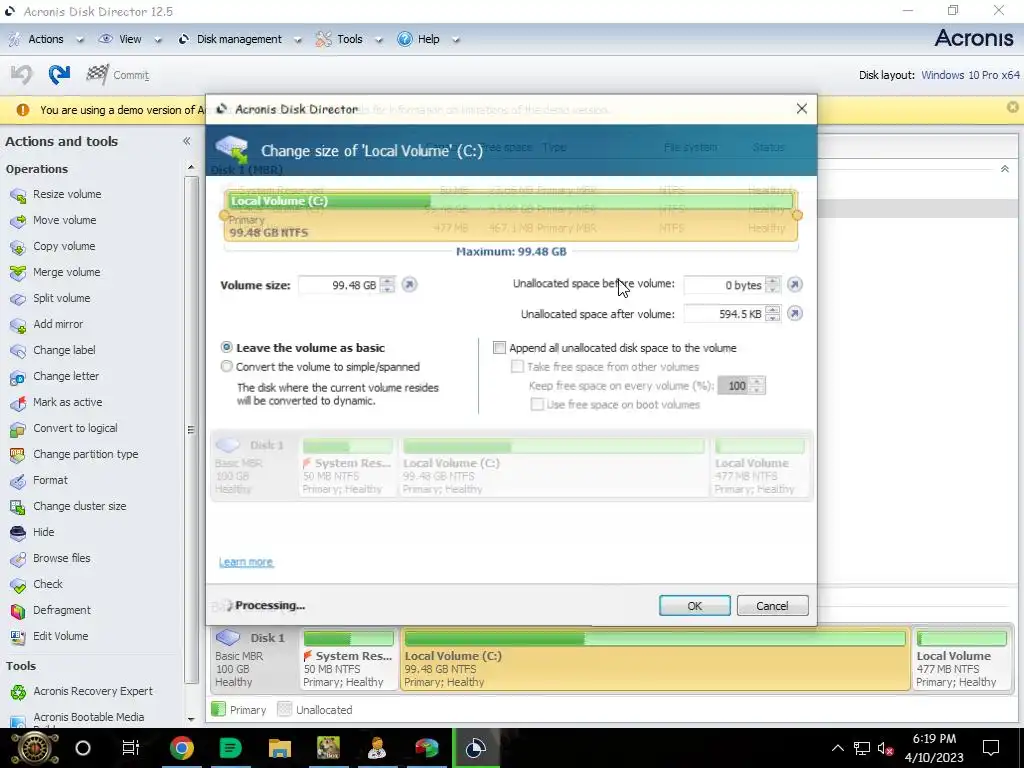This screenshot has width=1024, height=768.
Task: Open the Tools menu
Action: [x=349, y=39]
